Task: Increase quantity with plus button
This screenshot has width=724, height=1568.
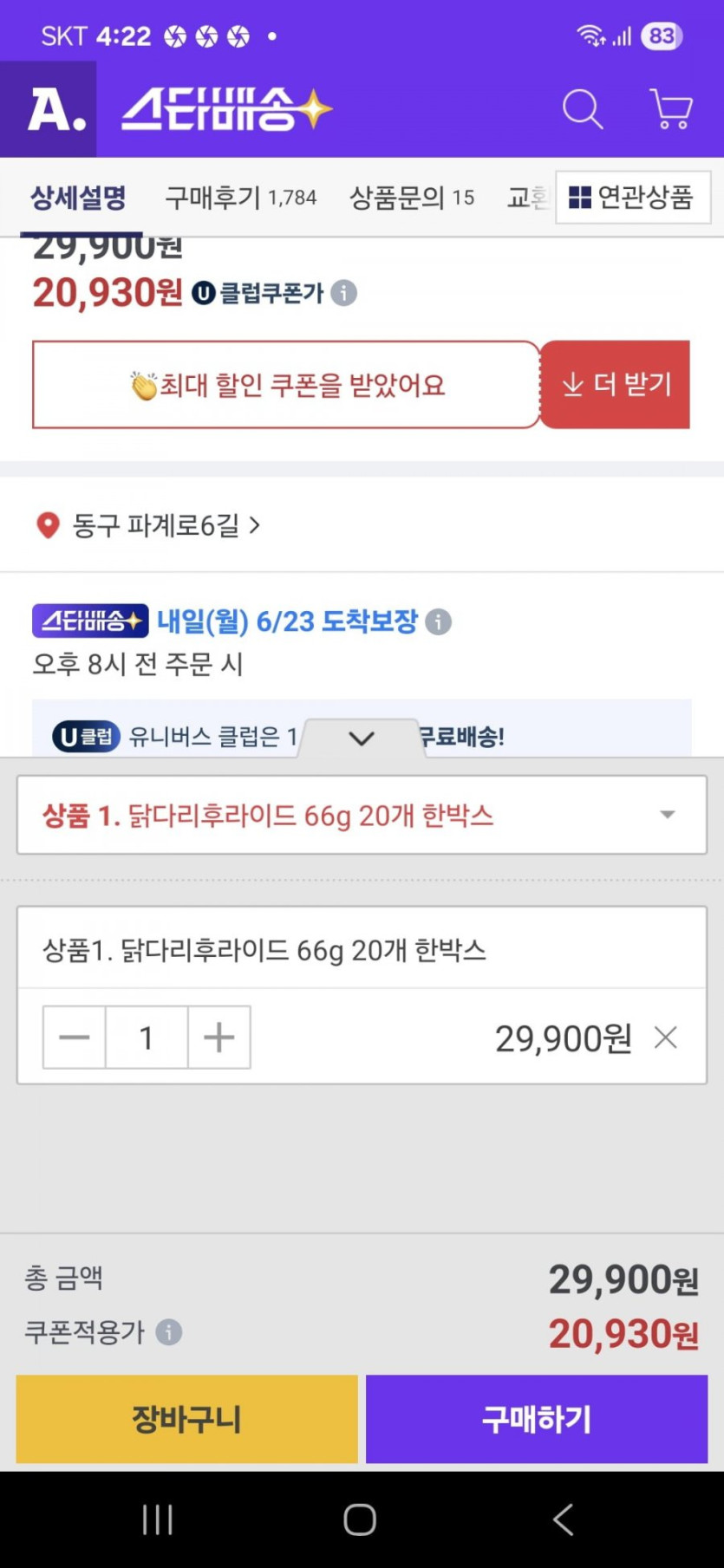Action: point(219,1038)
